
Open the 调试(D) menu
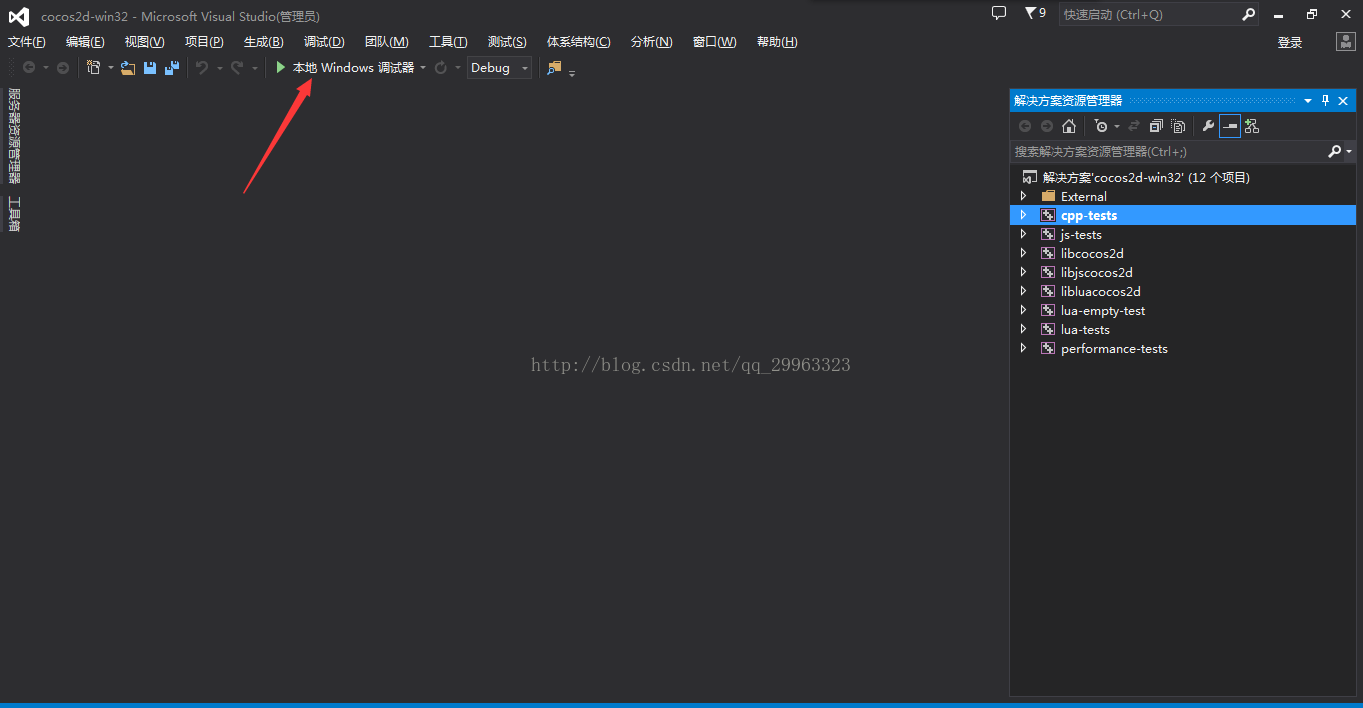pos(324,42)
